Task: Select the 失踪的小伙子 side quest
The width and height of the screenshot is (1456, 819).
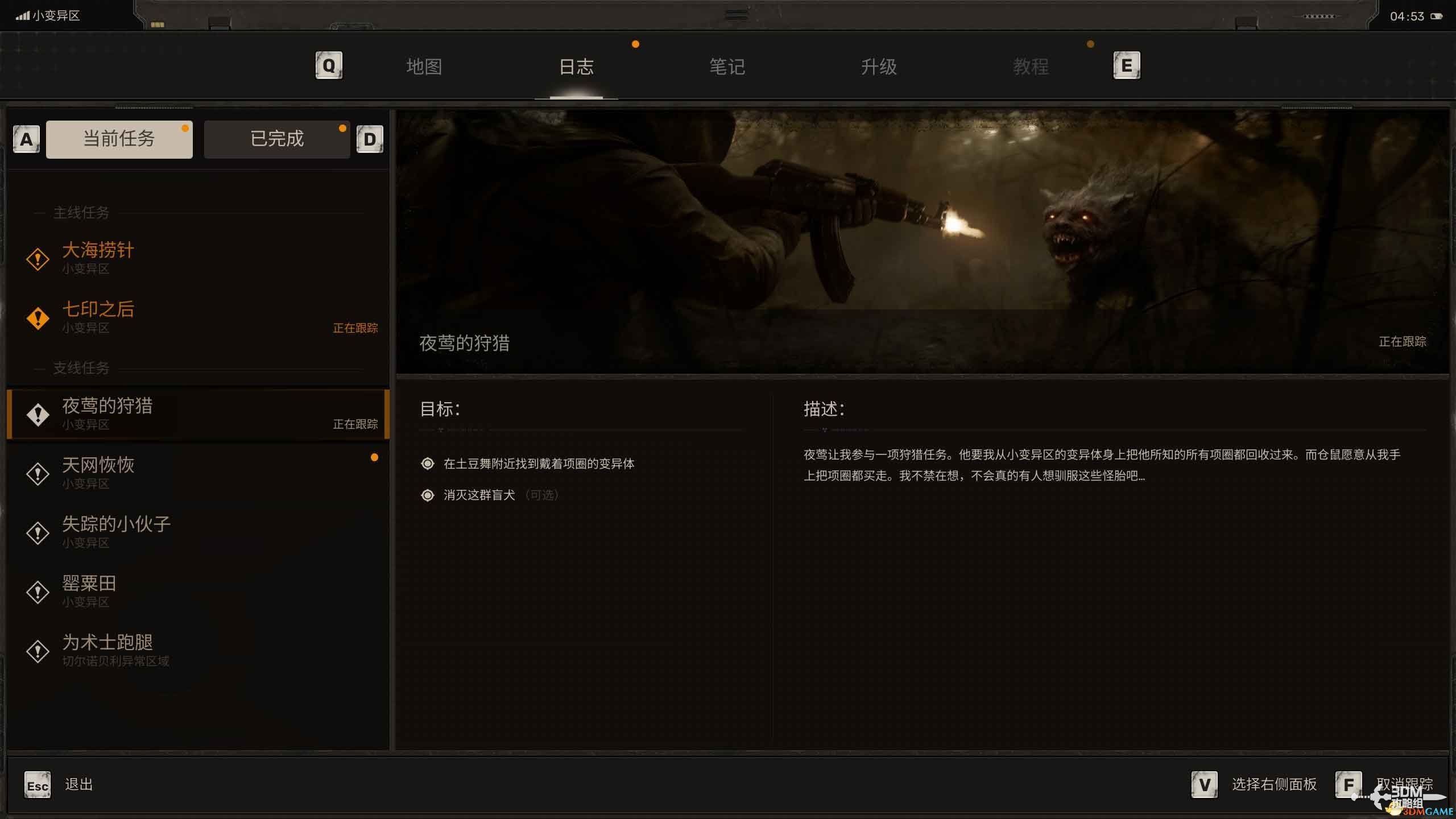Action: coord(116,525)
